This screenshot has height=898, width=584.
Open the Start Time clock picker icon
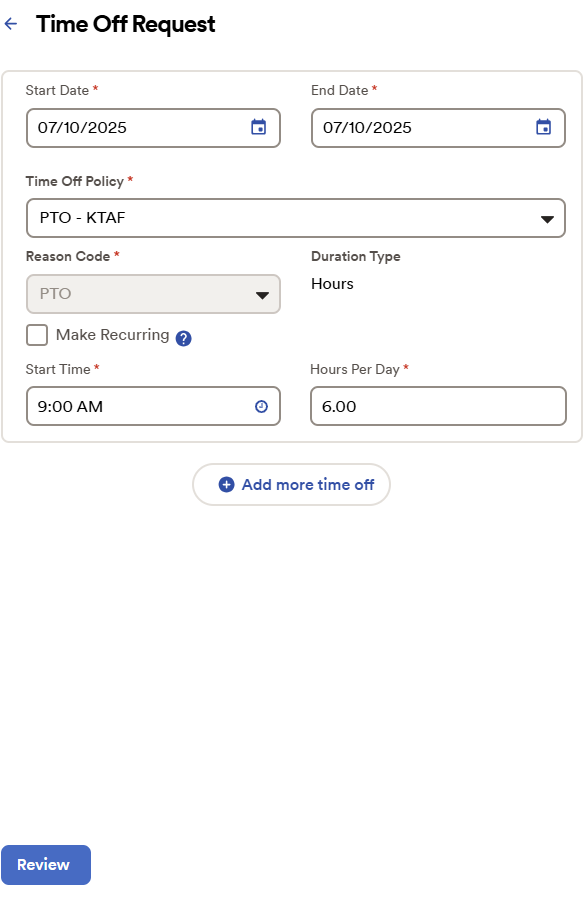click(x=261, y=407)
